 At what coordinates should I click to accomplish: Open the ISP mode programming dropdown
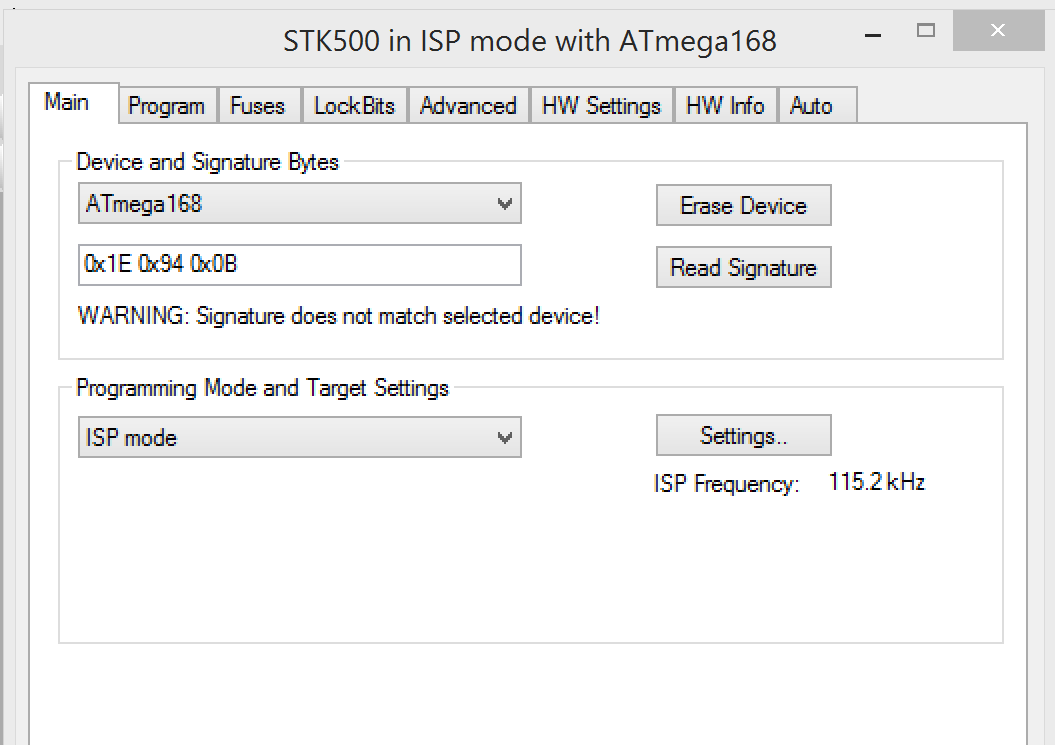coord(300,437)
